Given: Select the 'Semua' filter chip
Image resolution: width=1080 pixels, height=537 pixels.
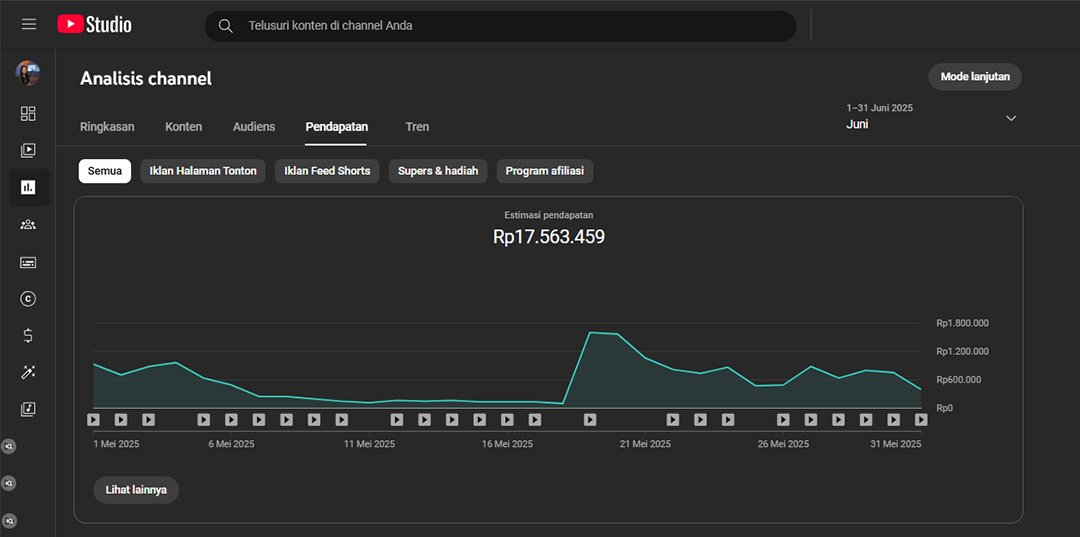Looking at the screenshot, I should pos(105,171).
